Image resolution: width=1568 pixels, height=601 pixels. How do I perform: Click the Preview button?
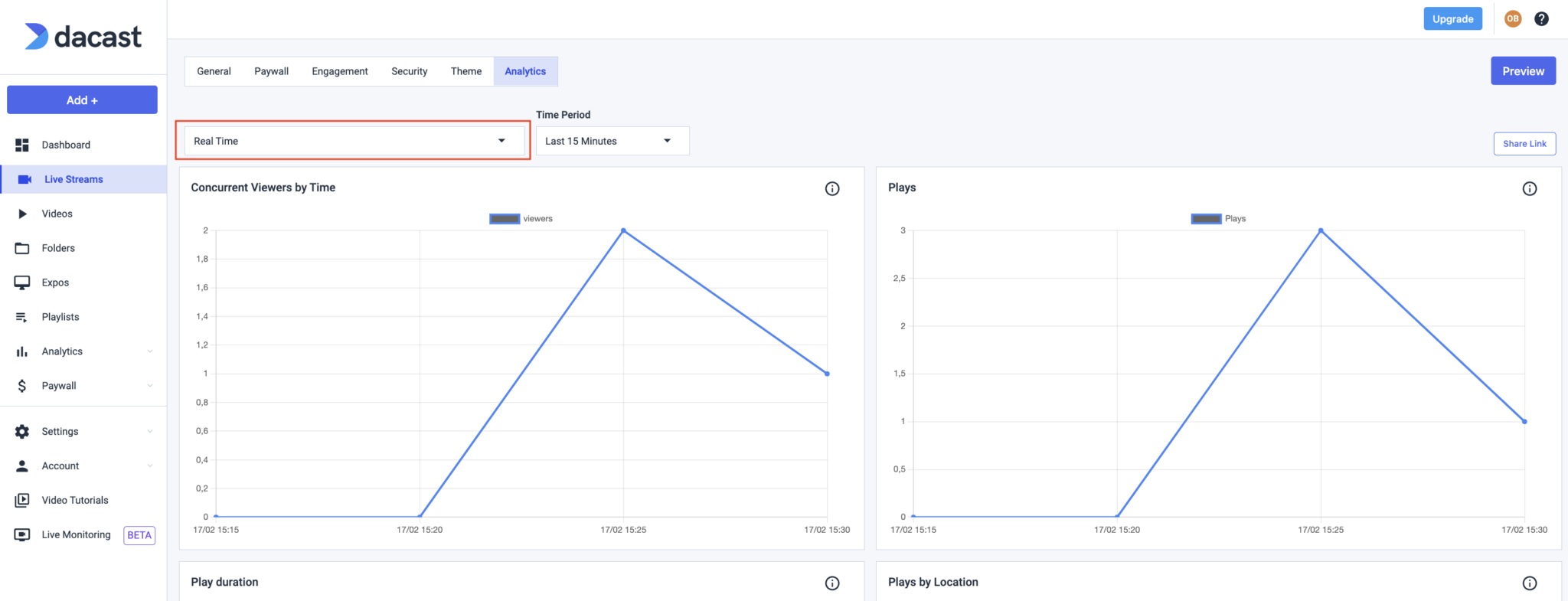1523,71
